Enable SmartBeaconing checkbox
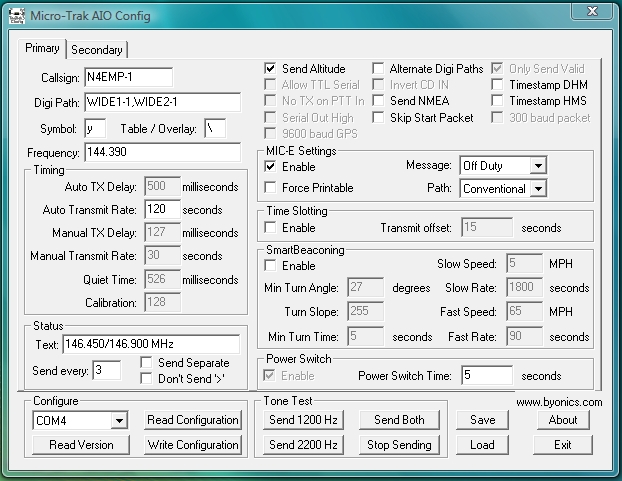This screenshot has width=622, height=481. [x=270, y=266]
